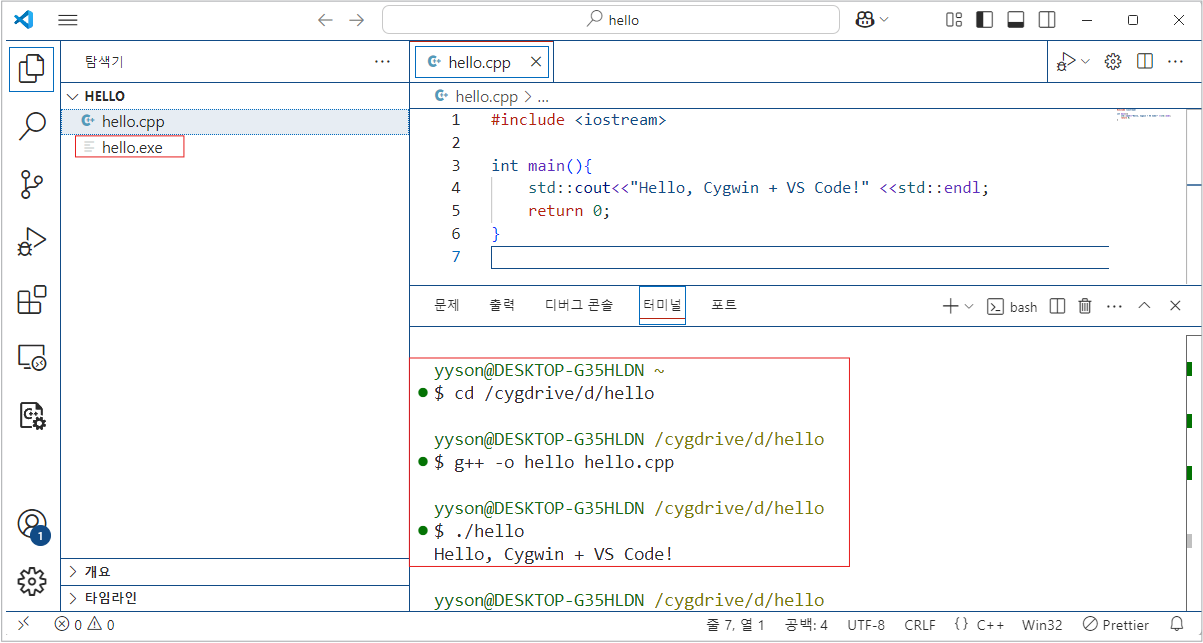
Task: Change the CRLF line ending setting
Action: [x=920, y=624]
